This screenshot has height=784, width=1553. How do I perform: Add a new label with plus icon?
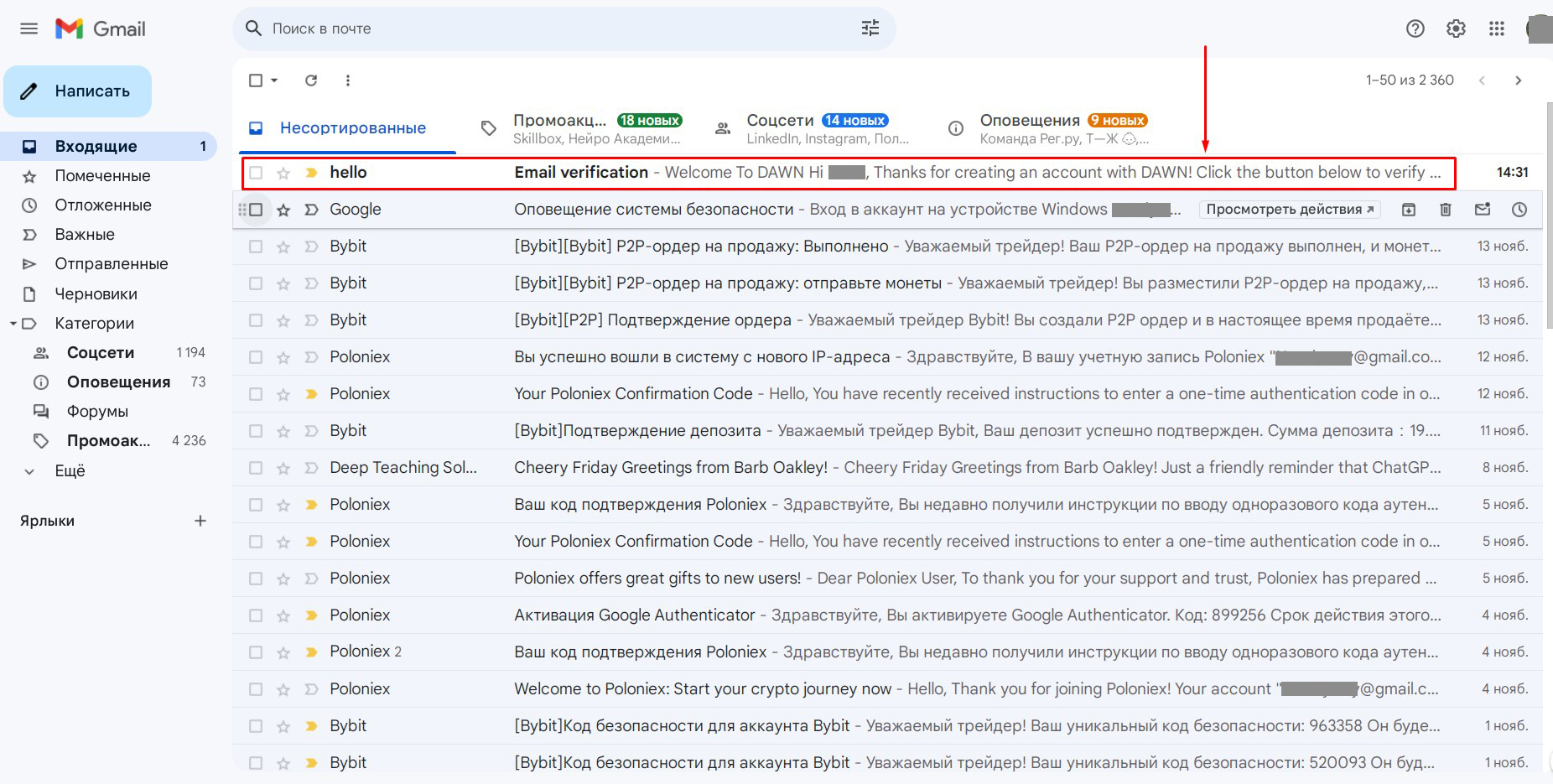(x=200, y=521)
